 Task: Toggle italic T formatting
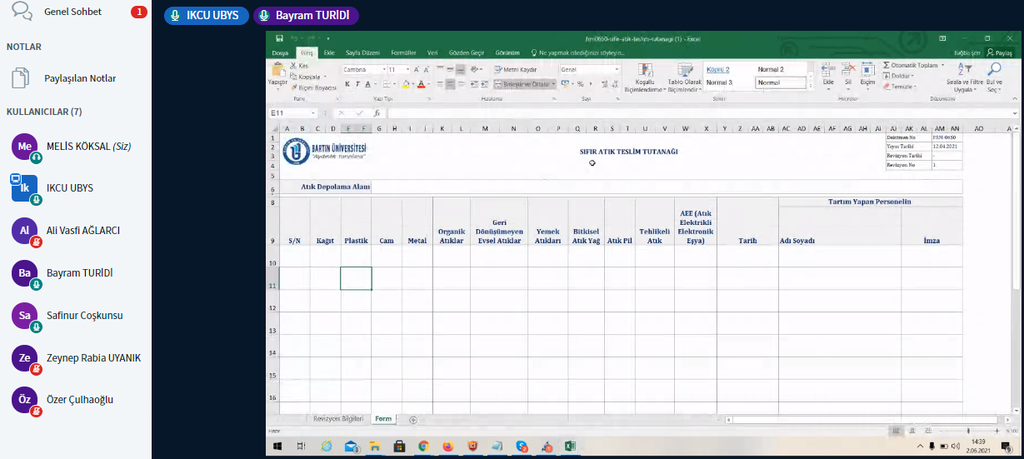tap(357, 84)
